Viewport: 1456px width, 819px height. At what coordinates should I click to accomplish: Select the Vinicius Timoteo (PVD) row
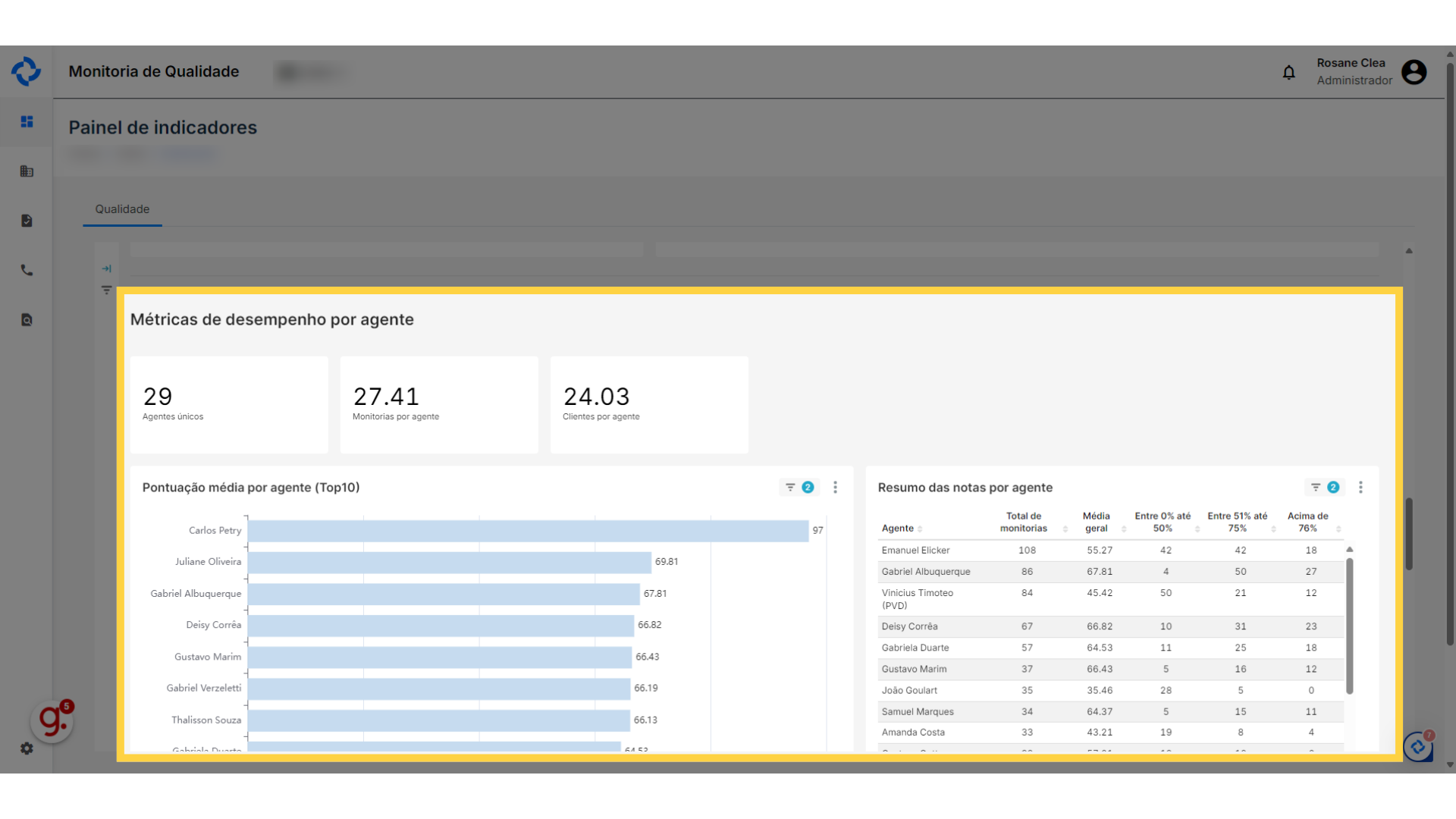1111,599
